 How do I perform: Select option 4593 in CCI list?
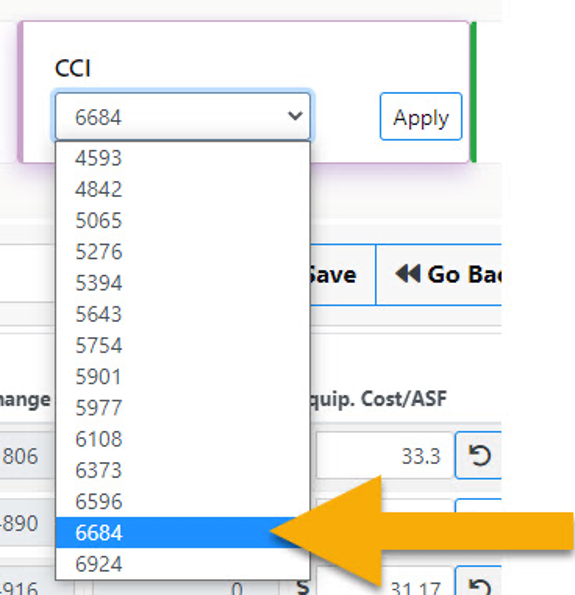tap(183, 157)
